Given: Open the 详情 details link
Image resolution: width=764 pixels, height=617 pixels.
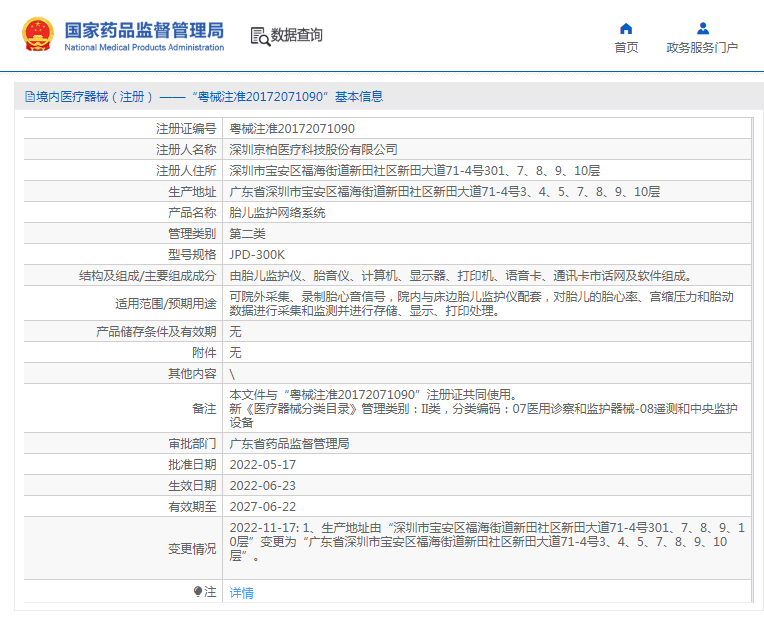Looking at the screenshot, I should click(241, 593).
